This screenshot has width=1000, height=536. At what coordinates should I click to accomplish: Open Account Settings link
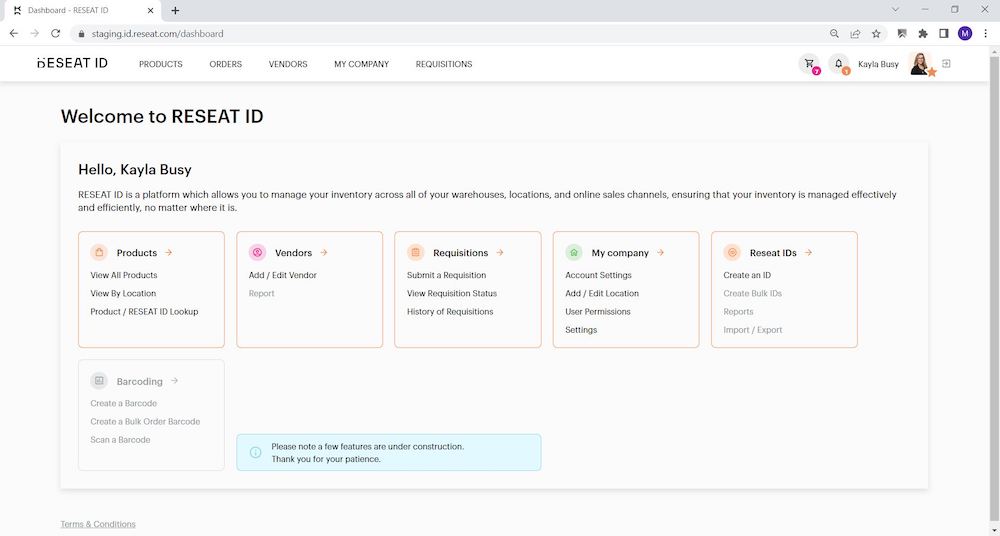click(x=598, y=275)
